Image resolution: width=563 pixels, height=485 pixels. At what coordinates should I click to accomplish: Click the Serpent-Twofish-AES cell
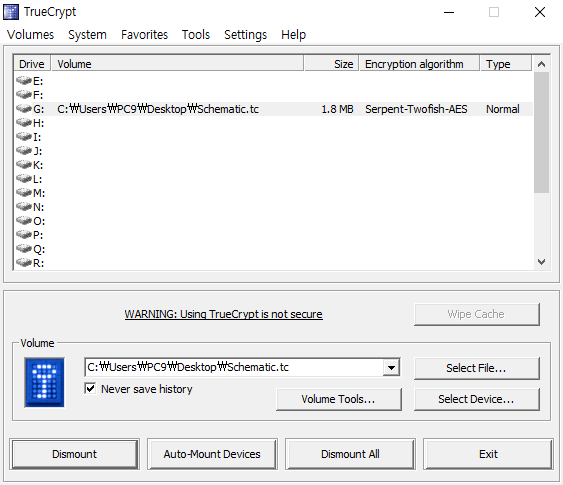click(416, 109)
